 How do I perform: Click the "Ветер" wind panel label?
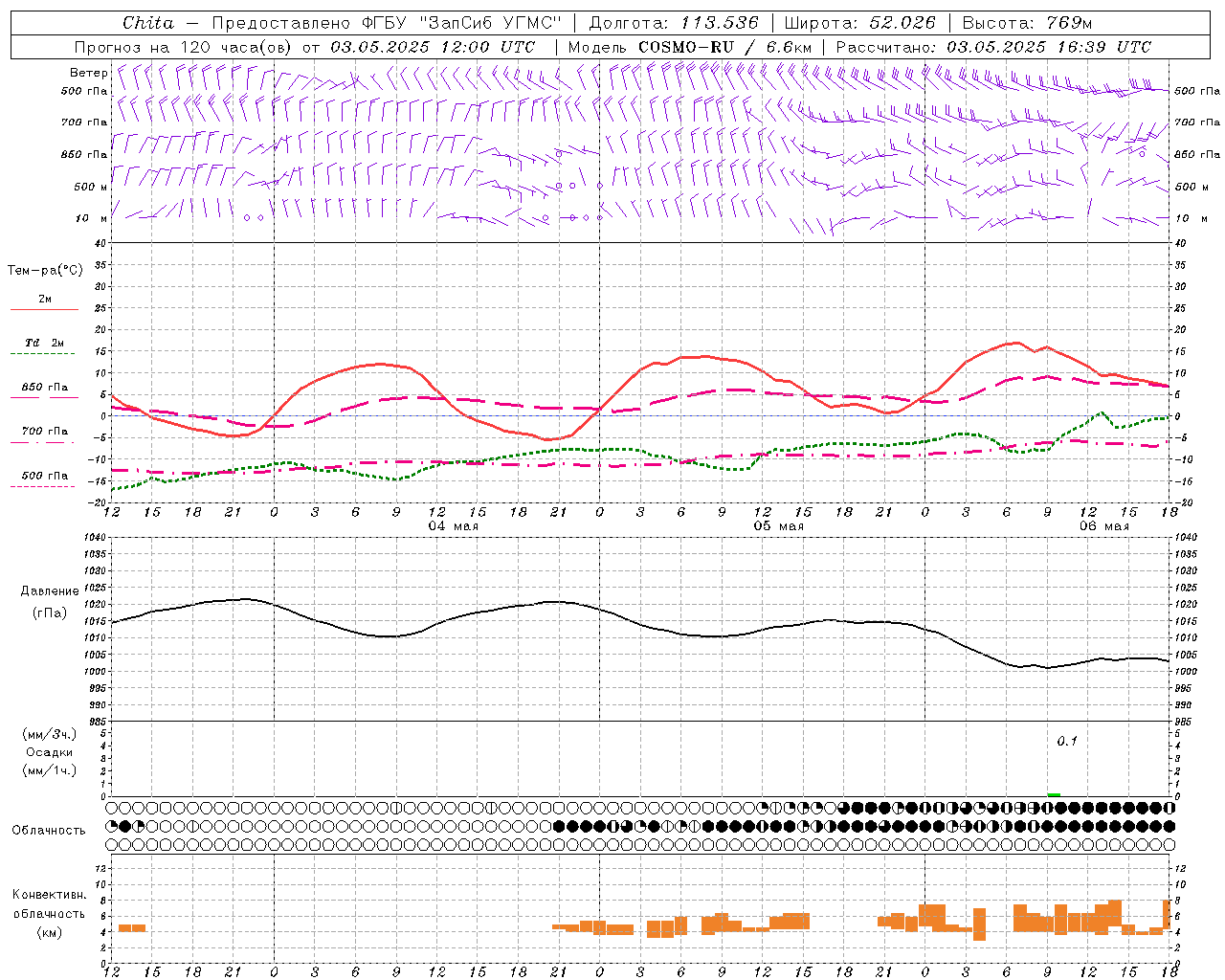(88, 73)
